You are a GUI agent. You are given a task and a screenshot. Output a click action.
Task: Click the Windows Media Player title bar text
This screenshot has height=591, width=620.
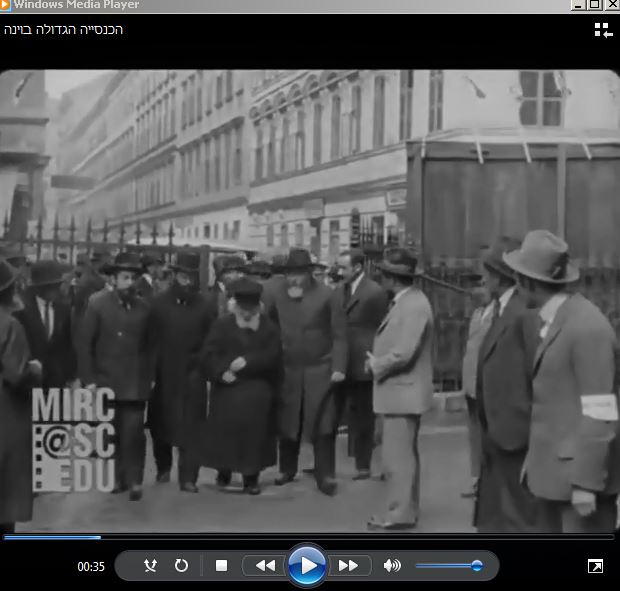point(76,5)
